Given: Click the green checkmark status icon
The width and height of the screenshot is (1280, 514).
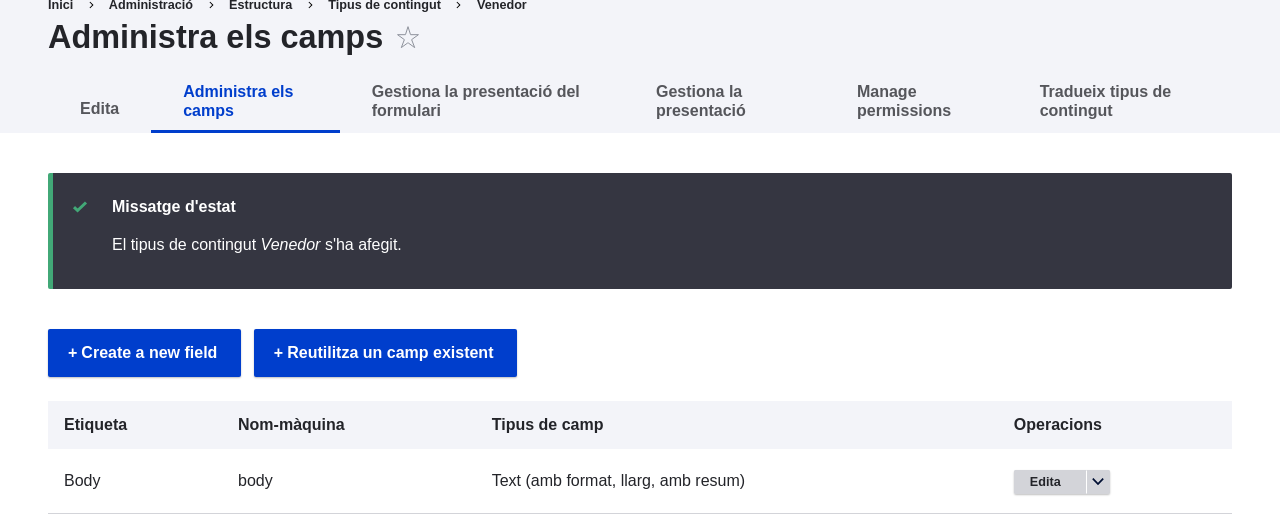Looking at the screenshot, I should [x=80, y=207].
